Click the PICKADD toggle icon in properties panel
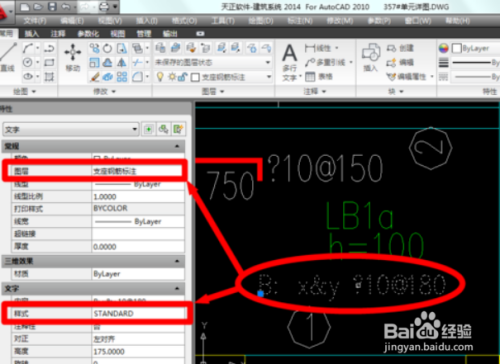 149,129
